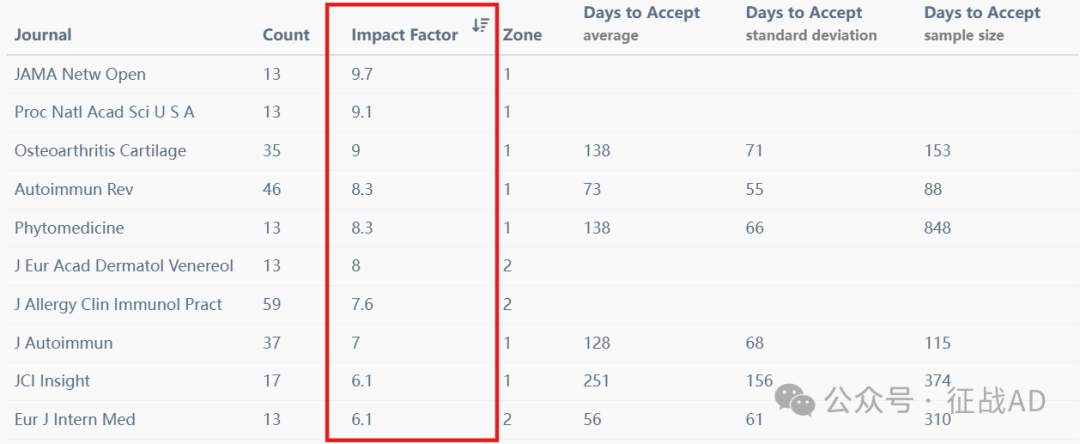Click the Impact Factor column header

pos(404,34)
